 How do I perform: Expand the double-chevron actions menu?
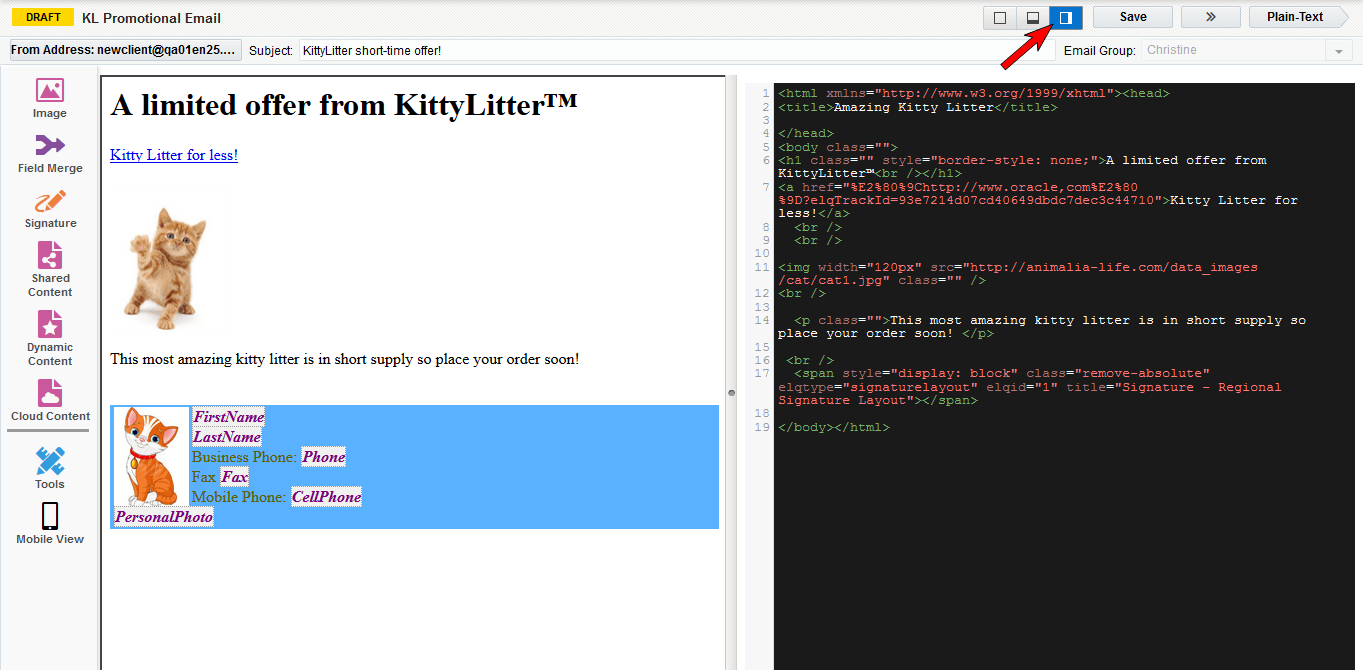[x=1210, y=17]
